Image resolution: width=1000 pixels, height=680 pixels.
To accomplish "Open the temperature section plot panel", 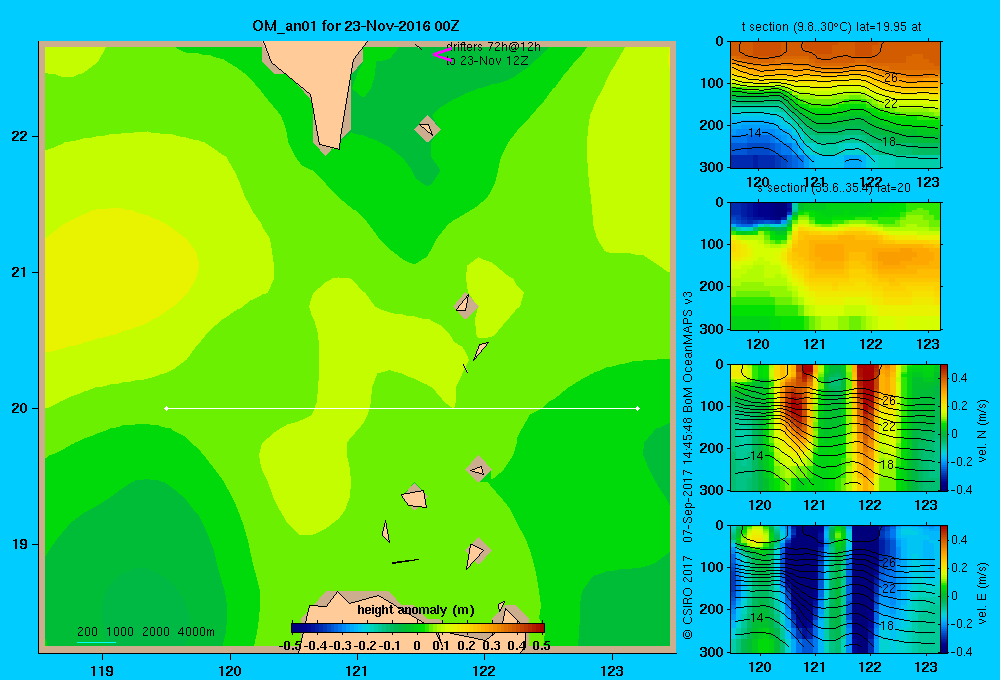I will 835,105.
